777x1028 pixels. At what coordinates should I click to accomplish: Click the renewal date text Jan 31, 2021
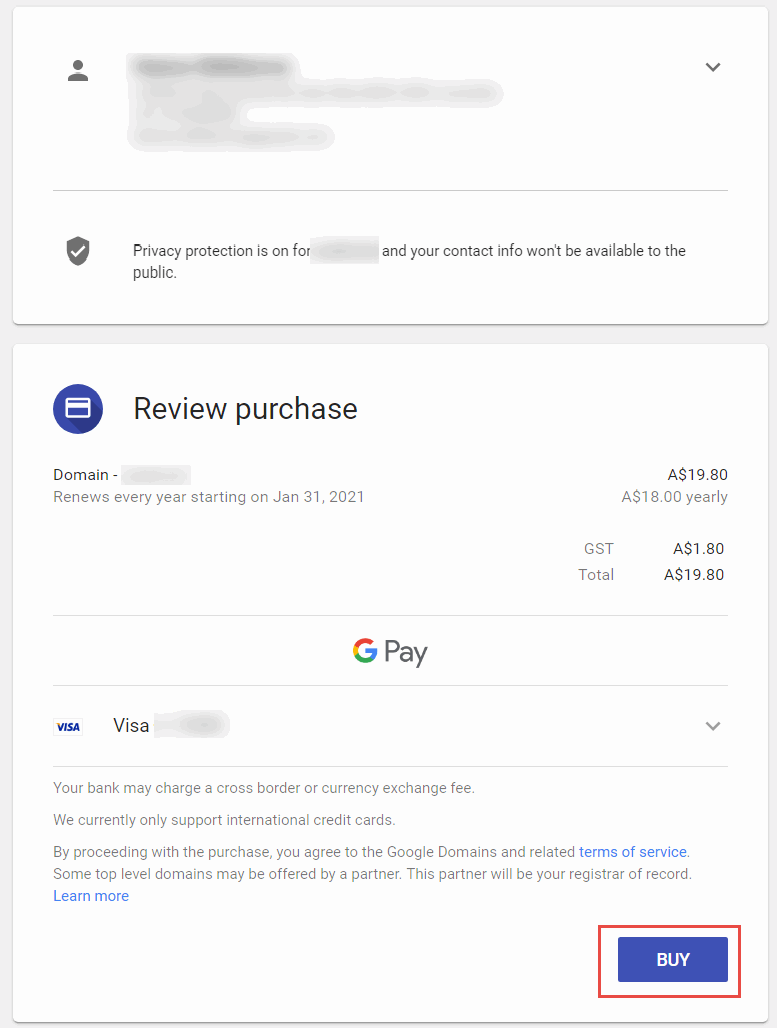pos(318,497)
